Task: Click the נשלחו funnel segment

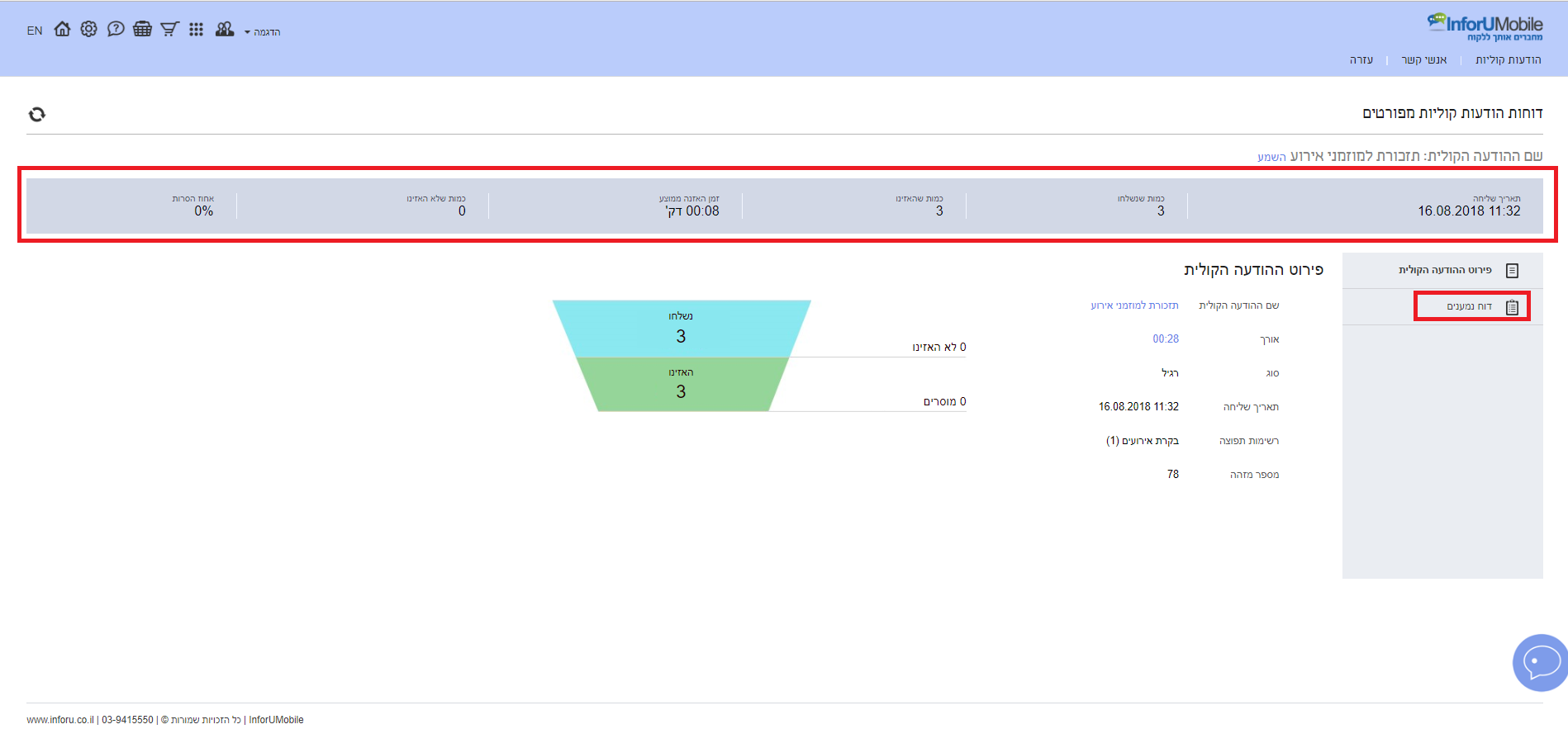Action: [x=682, y=329]
